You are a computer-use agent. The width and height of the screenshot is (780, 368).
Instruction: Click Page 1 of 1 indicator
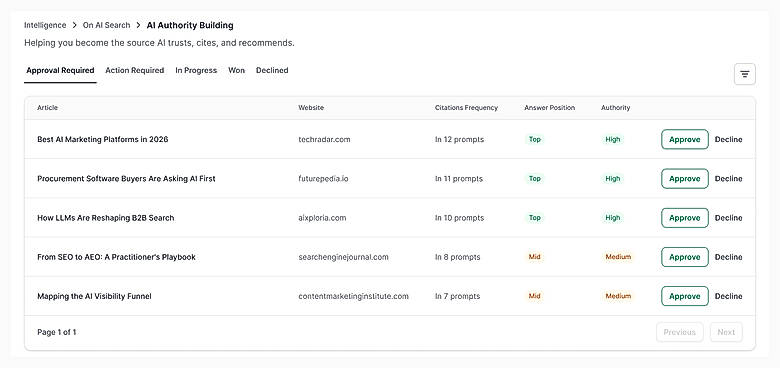[x=57, y=332]
